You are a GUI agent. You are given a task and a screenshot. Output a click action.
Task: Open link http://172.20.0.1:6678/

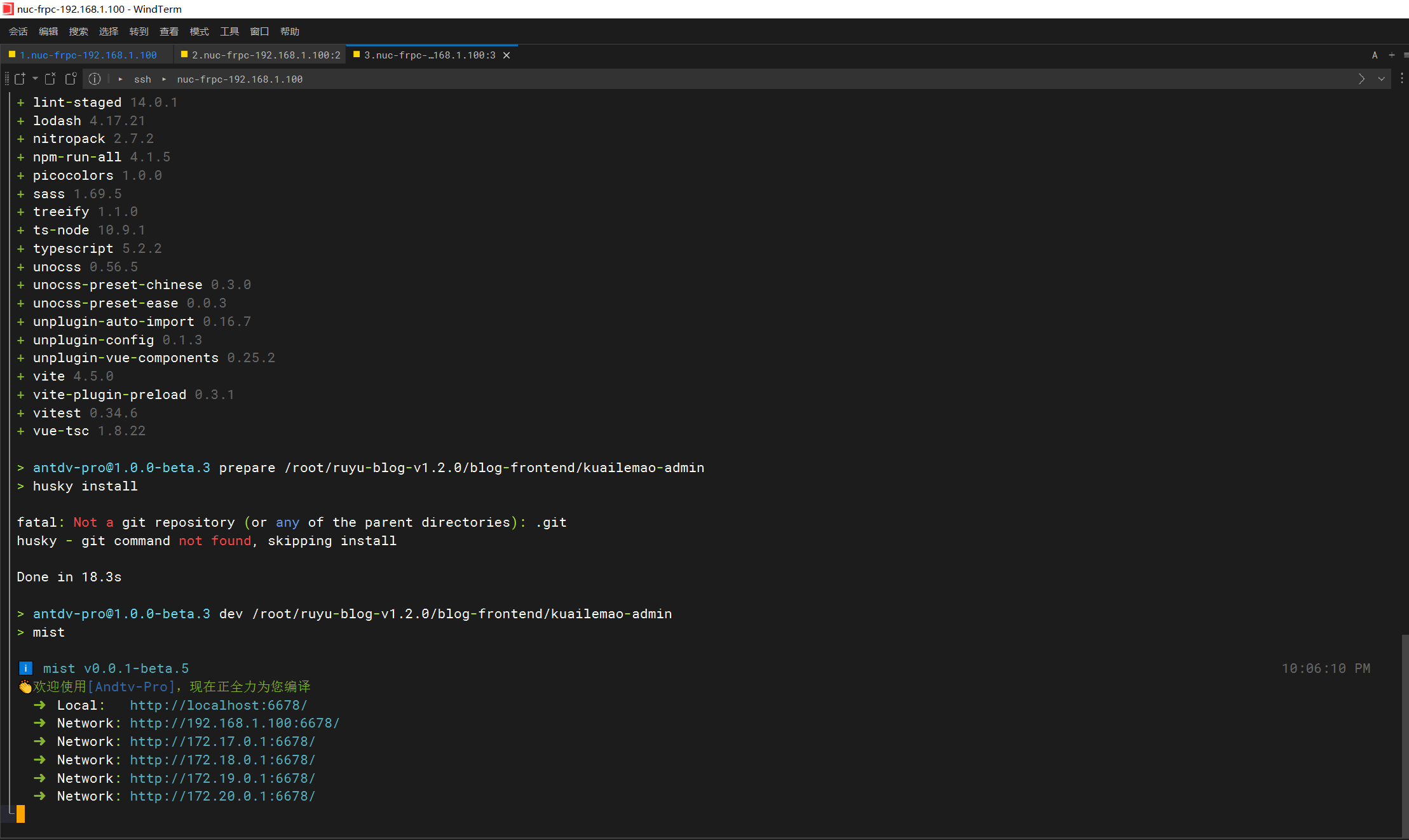(222, 796)
